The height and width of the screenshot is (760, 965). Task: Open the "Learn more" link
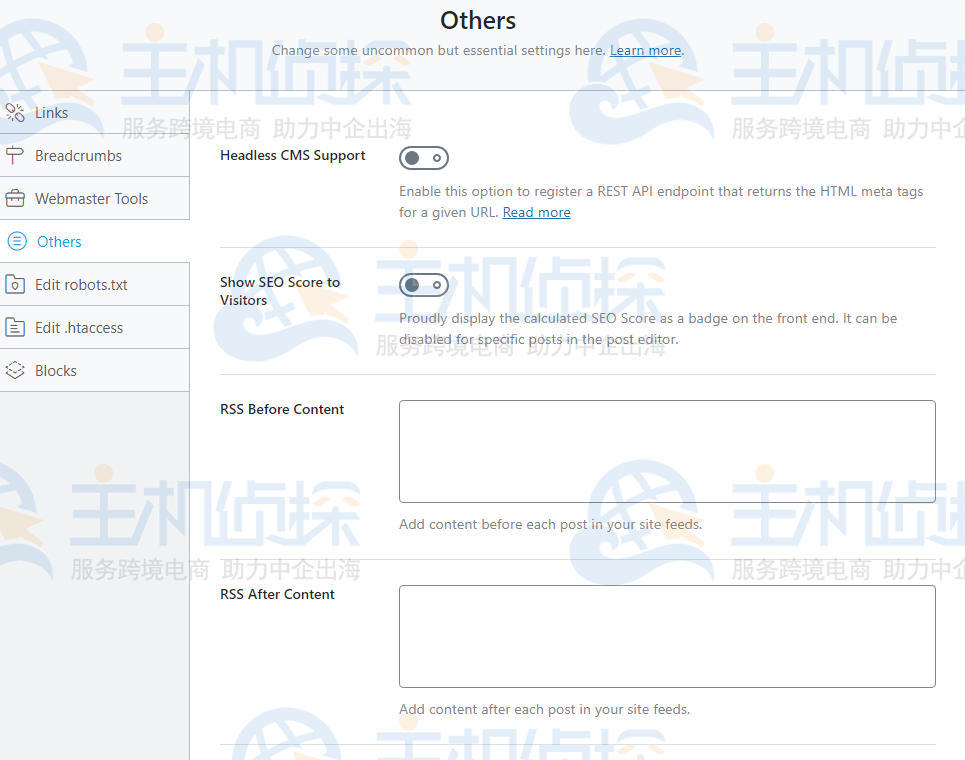(x=645, y=50)
